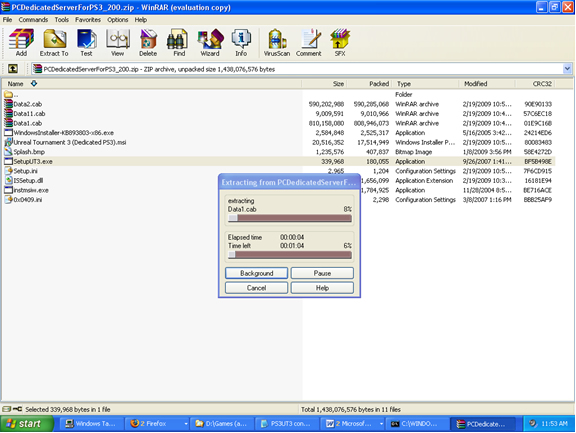The height and width of the screenshot is (433, 576).
Task: Click the Background button in extraction dialog
Action: pos(256,273)
